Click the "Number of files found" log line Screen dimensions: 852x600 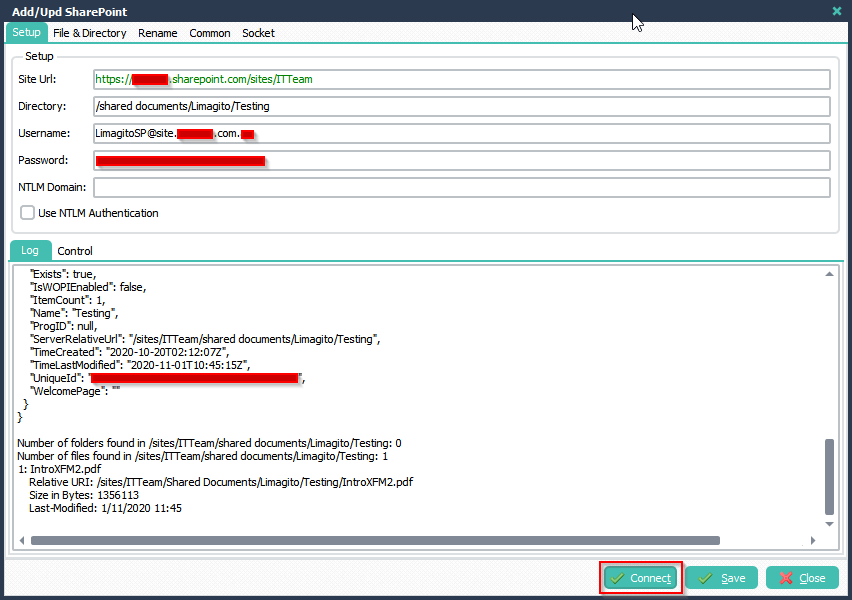pos(203,456)
